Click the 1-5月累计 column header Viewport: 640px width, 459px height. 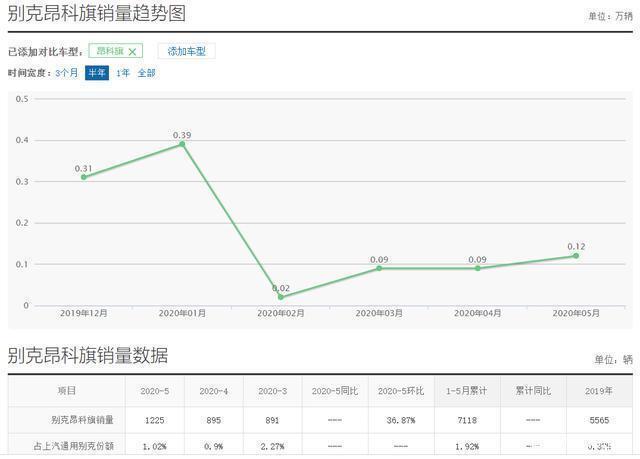pyautogui.click(x=467, y=391)
